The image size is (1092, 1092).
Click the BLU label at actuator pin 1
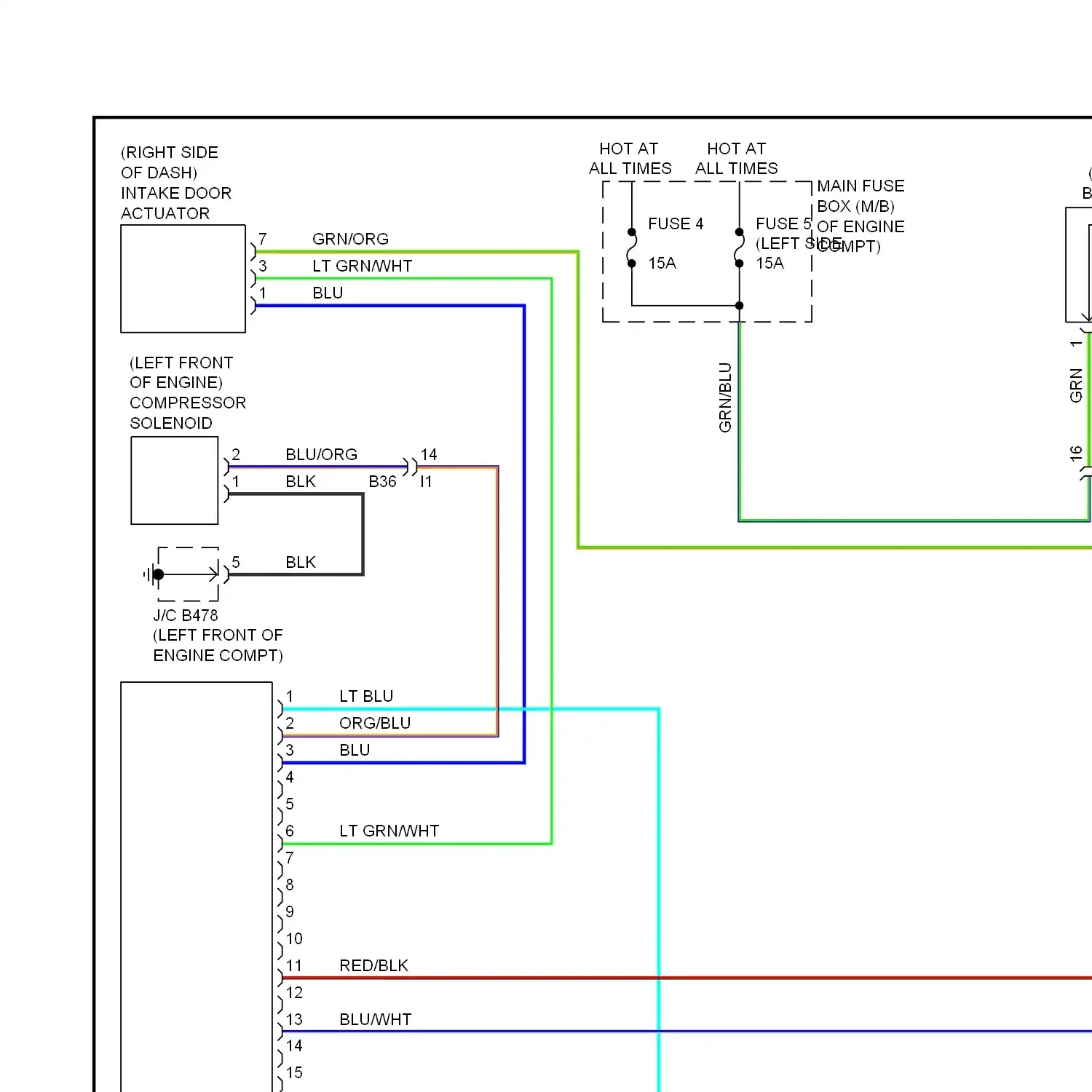(328, 293)
